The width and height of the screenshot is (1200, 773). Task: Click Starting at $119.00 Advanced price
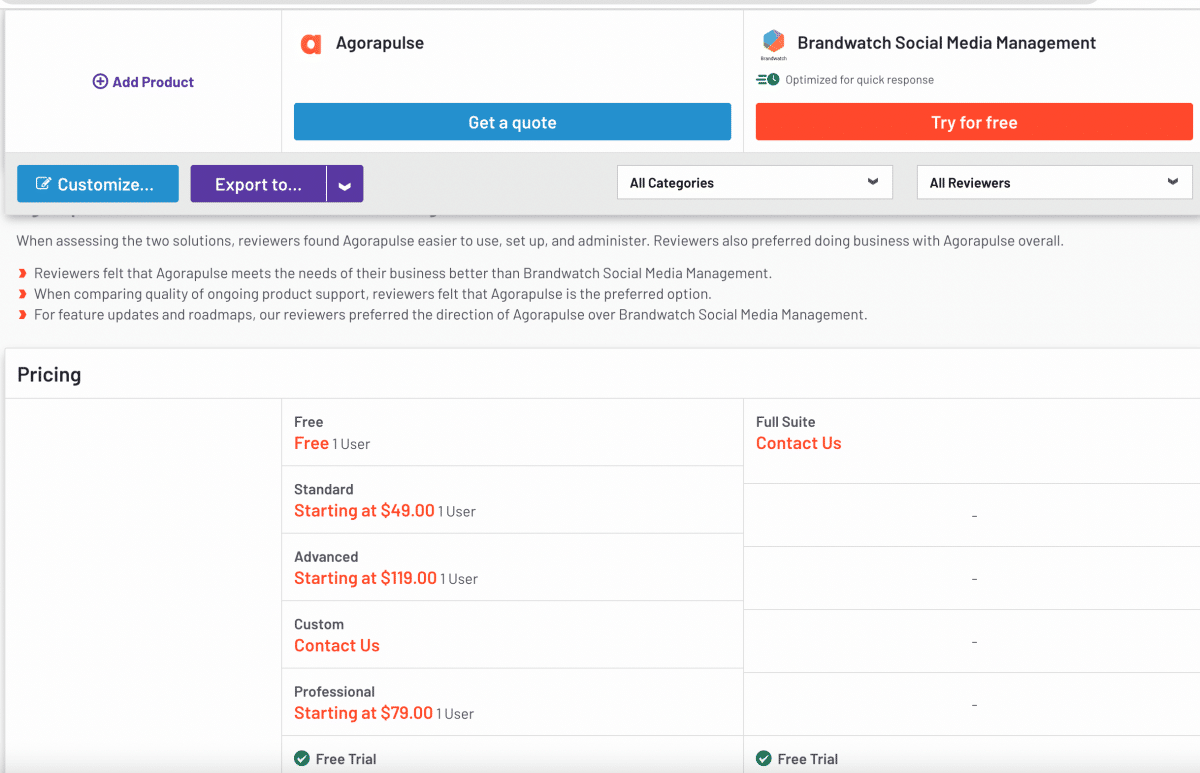365,578
